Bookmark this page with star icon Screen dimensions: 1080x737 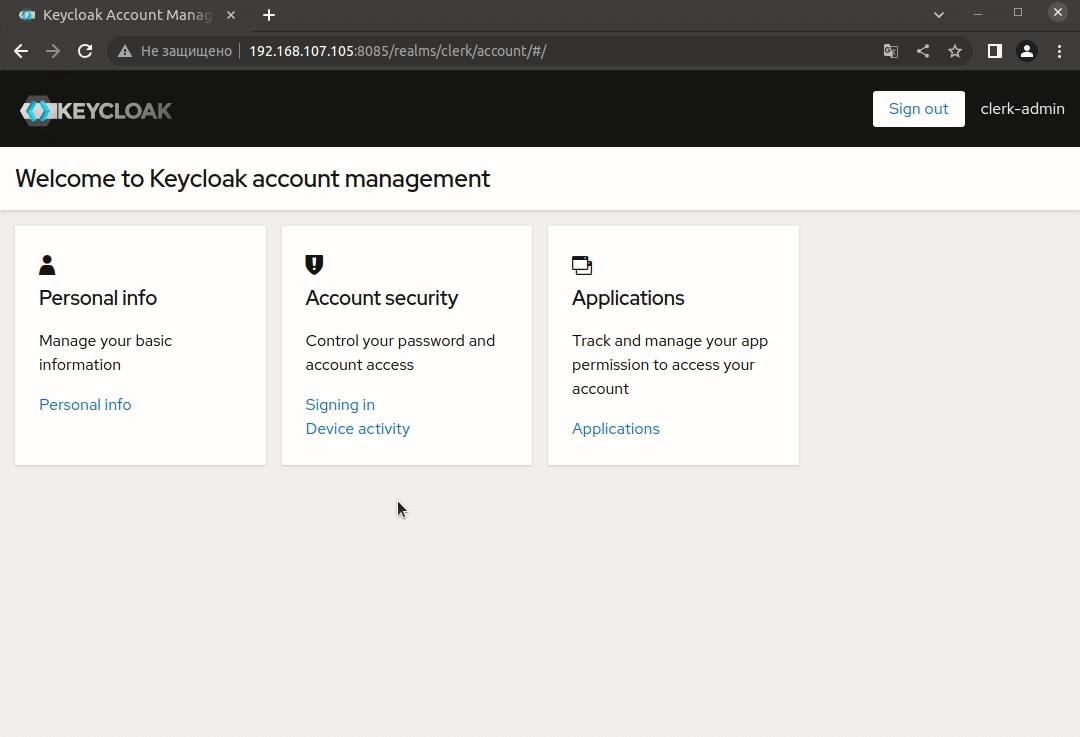point(955,51)
